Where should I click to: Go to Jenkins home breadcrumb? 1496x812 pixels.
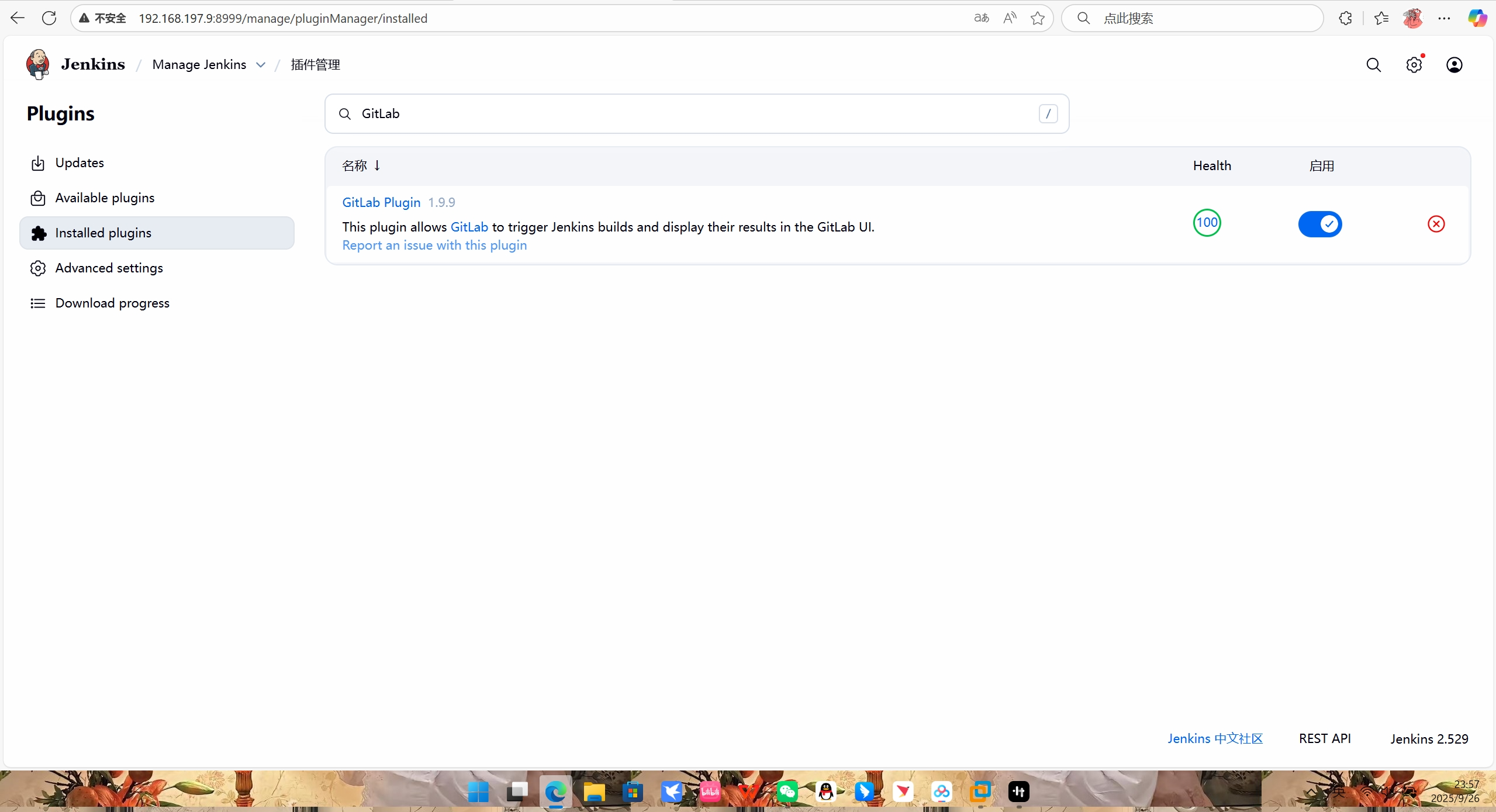[93, 64]
